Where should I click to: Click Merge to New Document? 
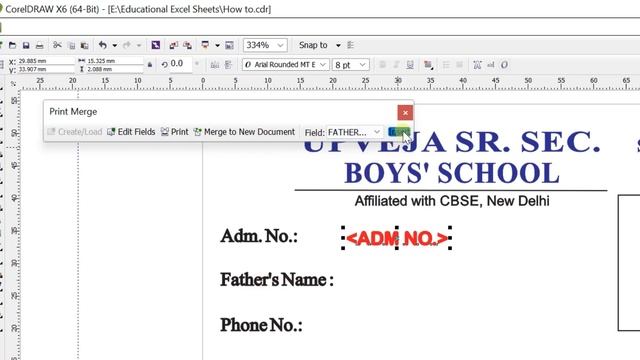tap(244, 132)
